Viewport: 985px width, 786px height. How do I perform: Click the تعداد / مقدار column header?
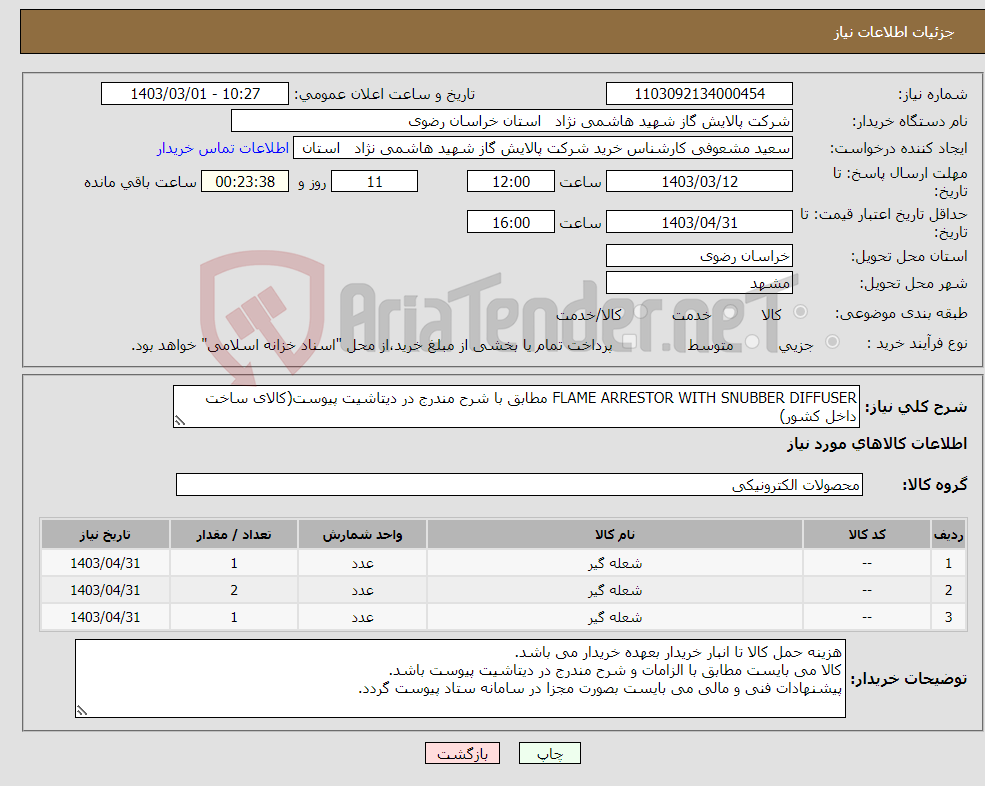click(x=234, y=535)
